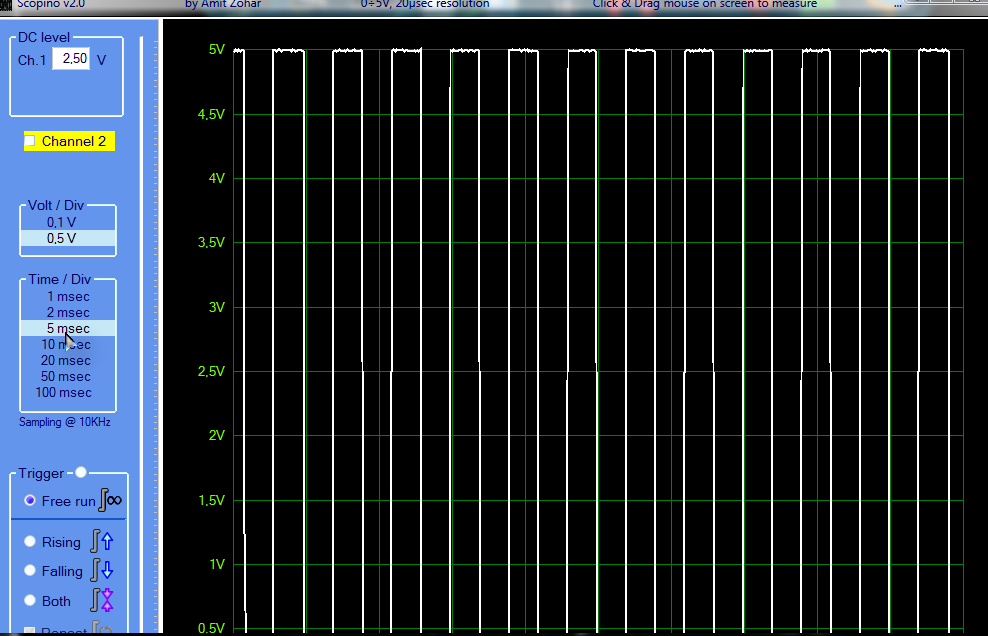
Task: Set Time / Div to 1 msec
Action: click(x=68, y=296)
